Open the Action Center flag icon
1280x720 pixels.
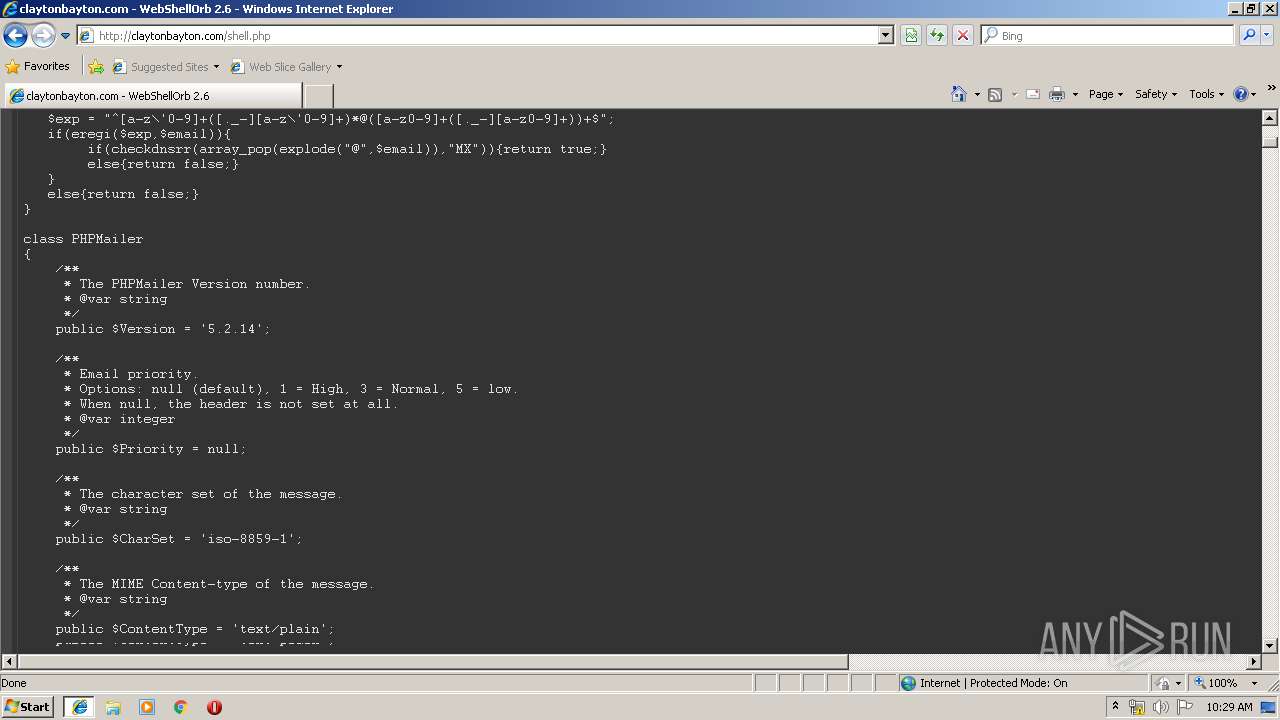coord(1184,707)
